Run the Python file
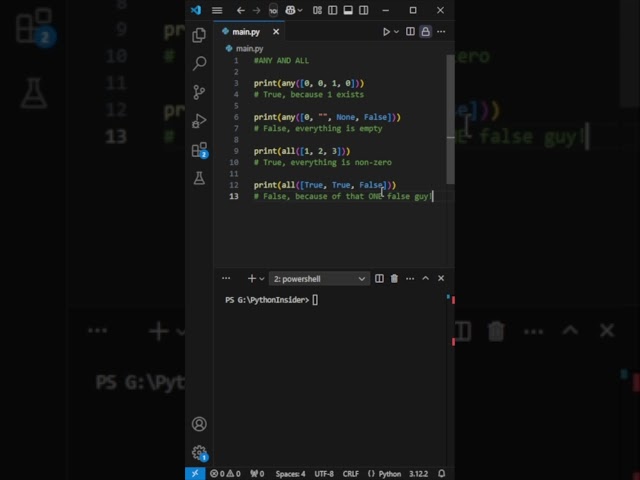 (386, 32)
